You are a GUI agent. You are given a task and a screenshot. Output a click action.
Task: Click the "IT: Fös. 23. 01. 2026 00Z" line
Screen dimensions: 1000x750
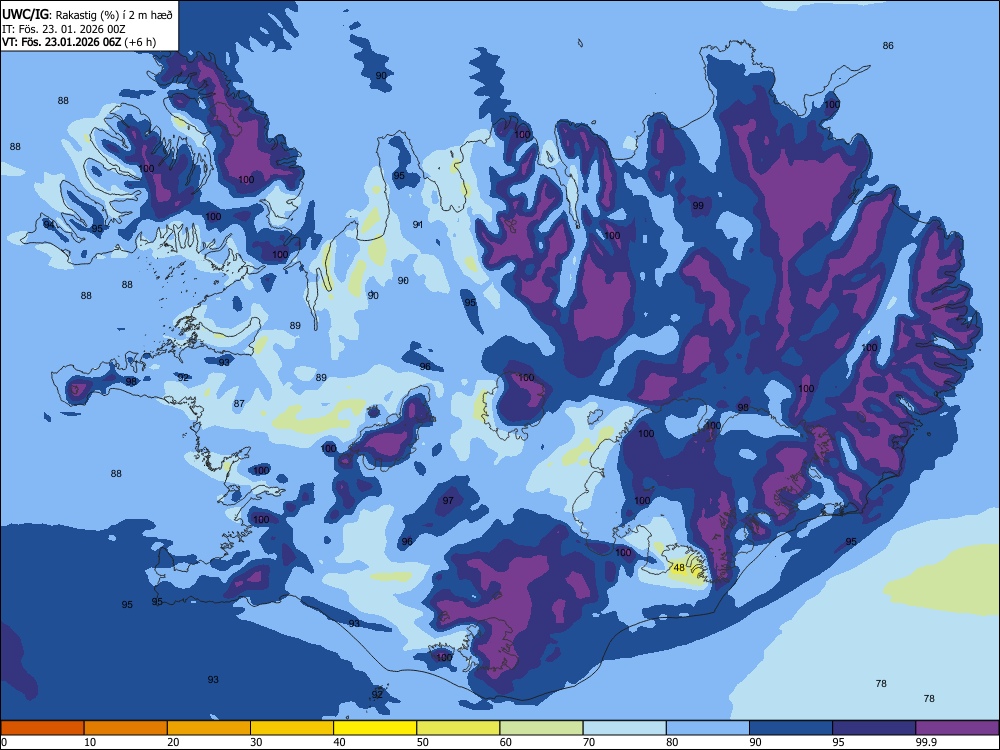click(63, 29)
